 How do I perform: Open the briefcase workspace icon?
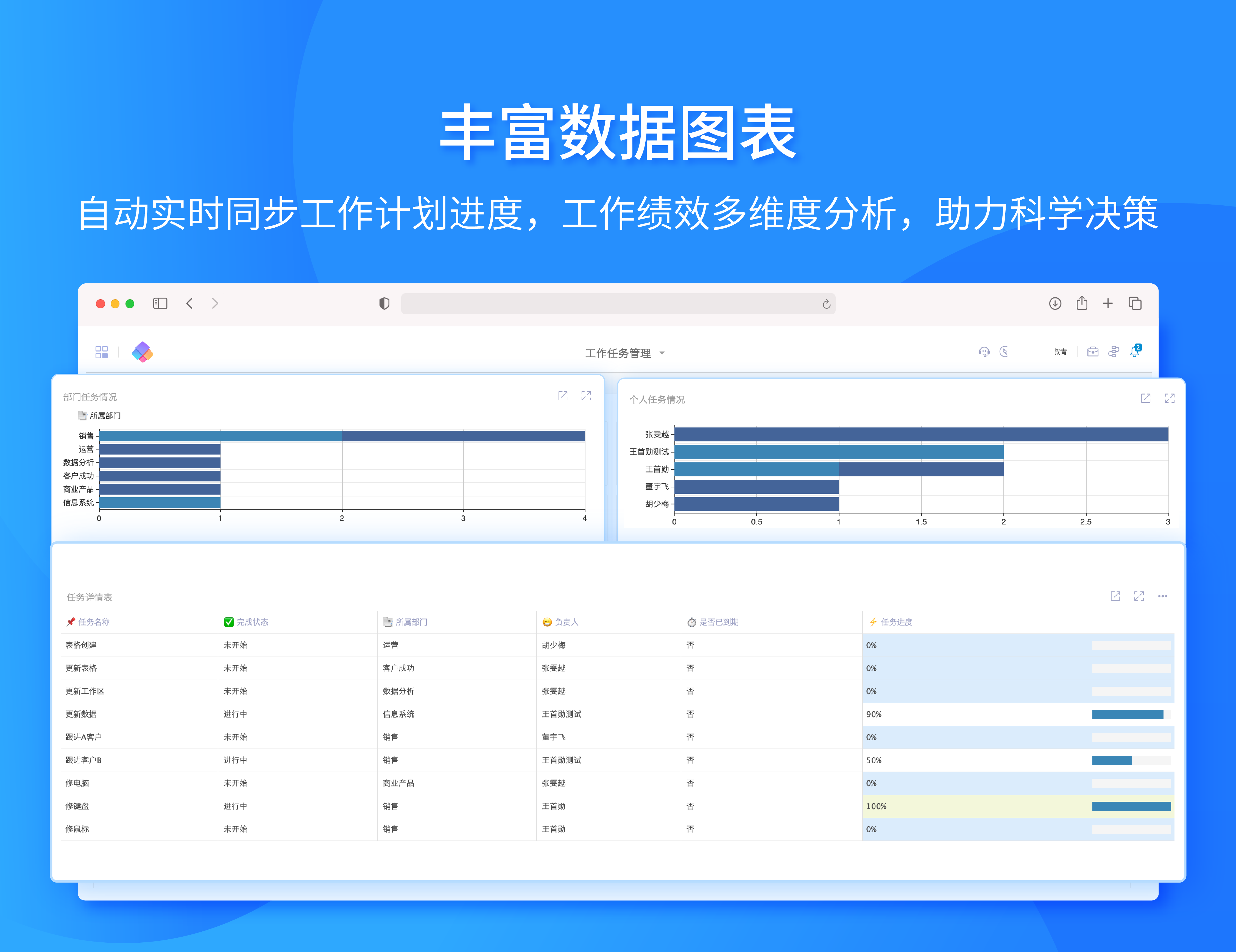1093,352
